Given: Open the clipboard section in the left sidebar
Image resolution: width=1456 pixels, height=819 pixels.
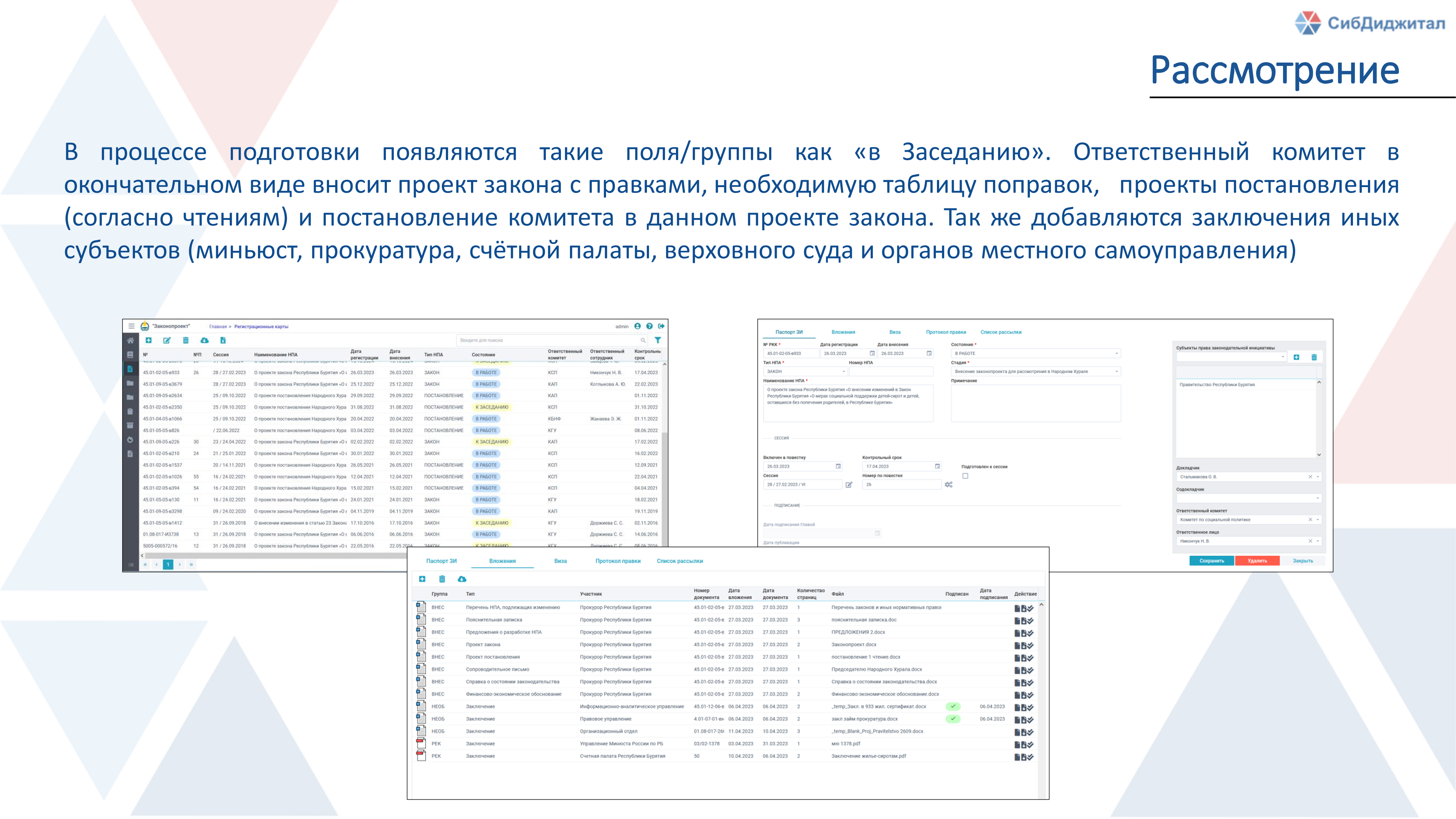Looking at the screenshot, I should tap(130, 411).
